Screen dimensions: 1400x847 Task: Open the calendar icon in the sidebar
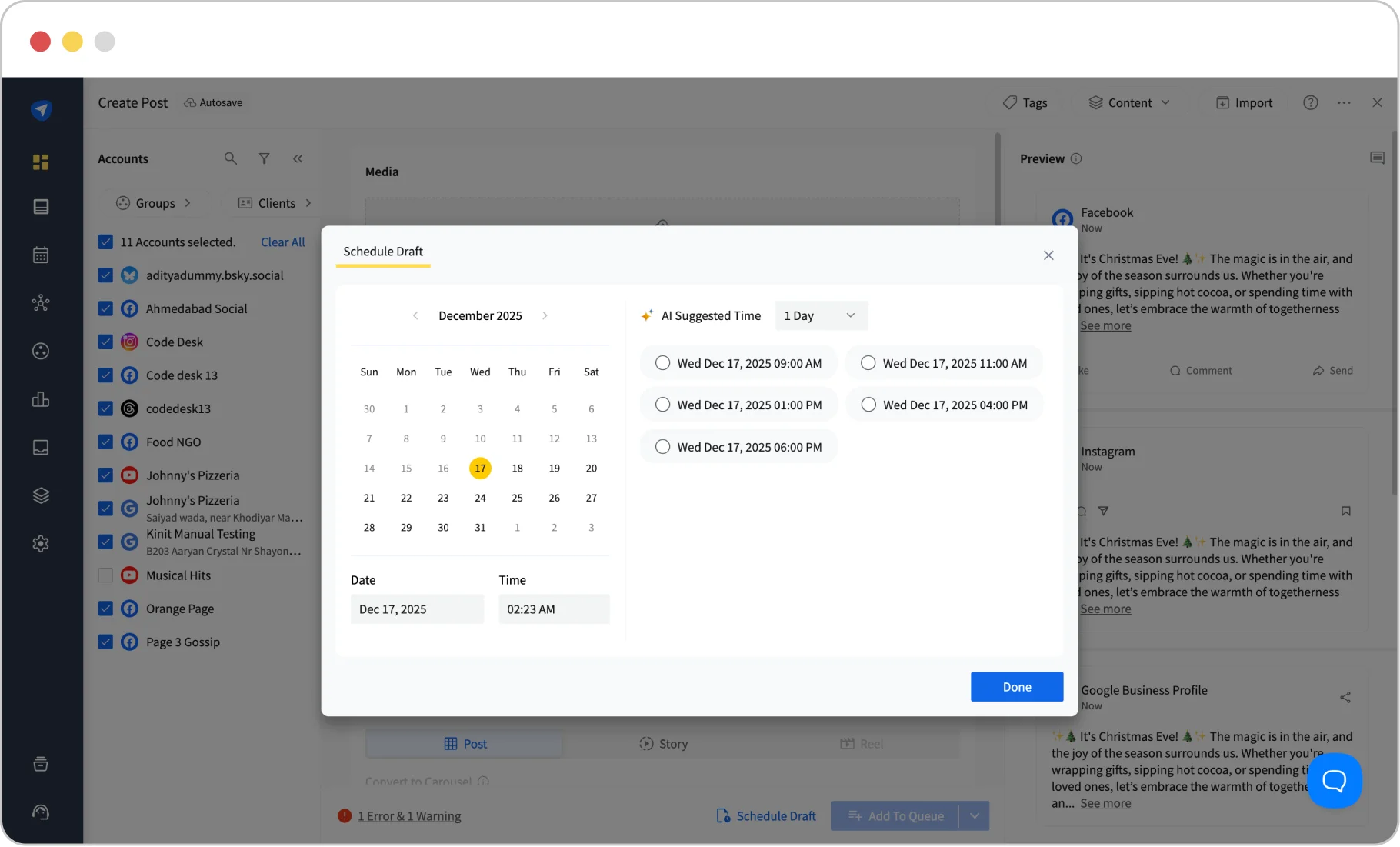[41, 255]
